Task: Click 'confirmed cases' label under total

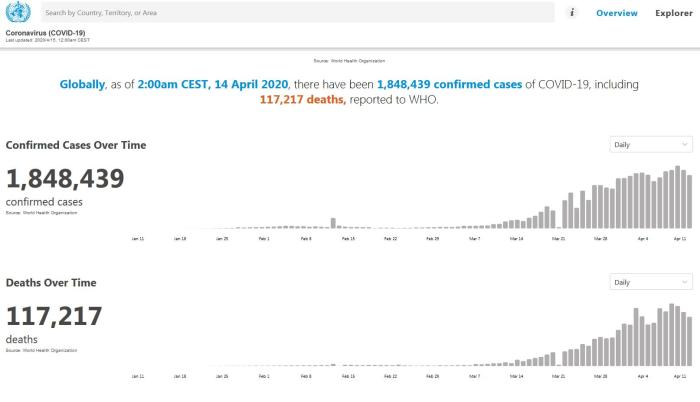Action: tap(44, 202)
